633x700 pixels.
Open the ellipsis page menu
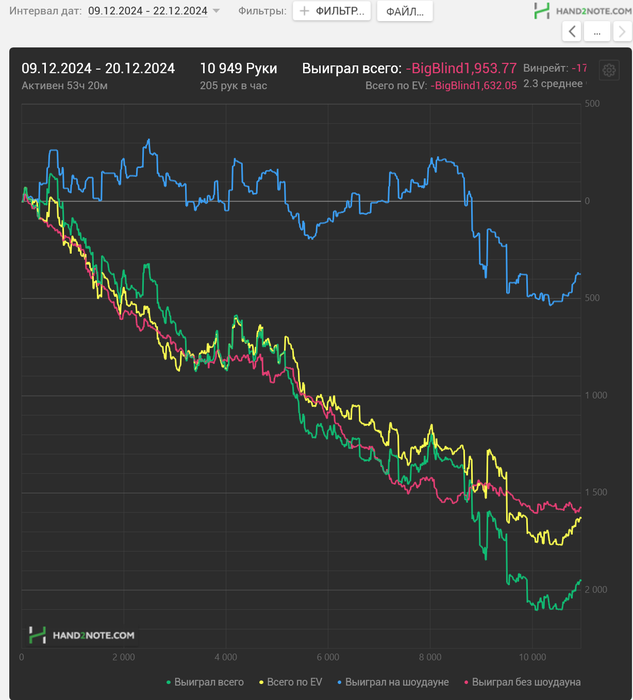[x=596, y=32]
